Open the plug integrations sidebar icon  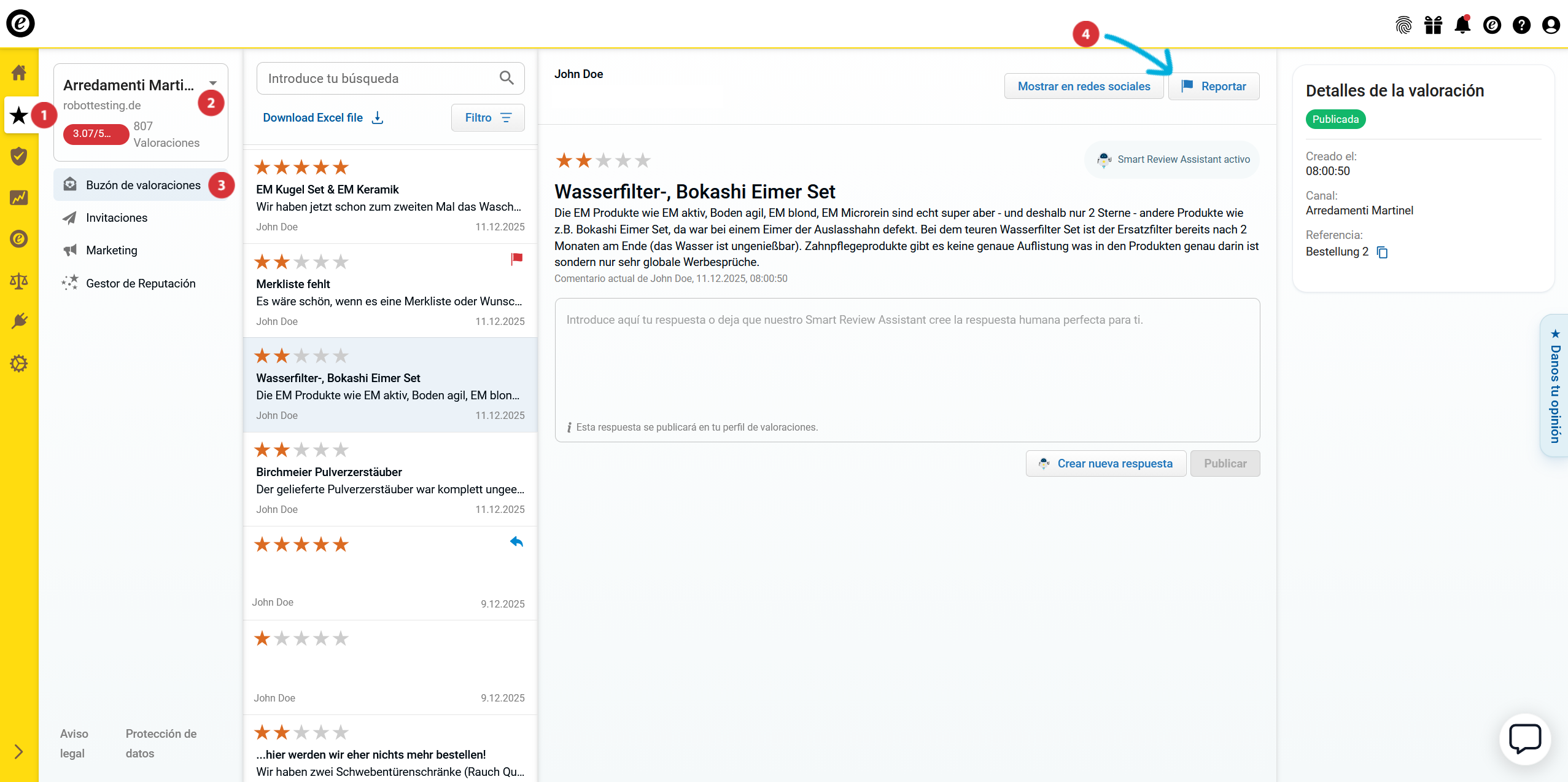coord(19,321)
